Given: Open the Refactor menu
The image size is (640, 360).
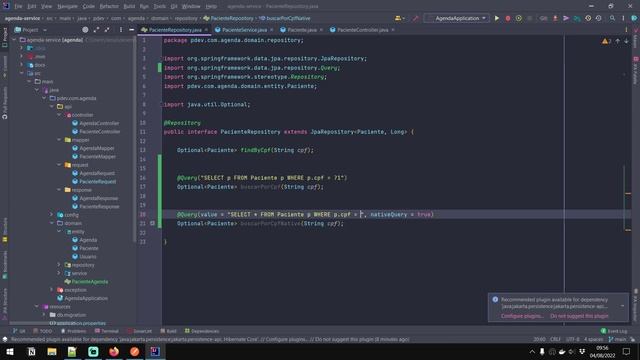Looking at the screenshot, I should click(x=109, y=7).
